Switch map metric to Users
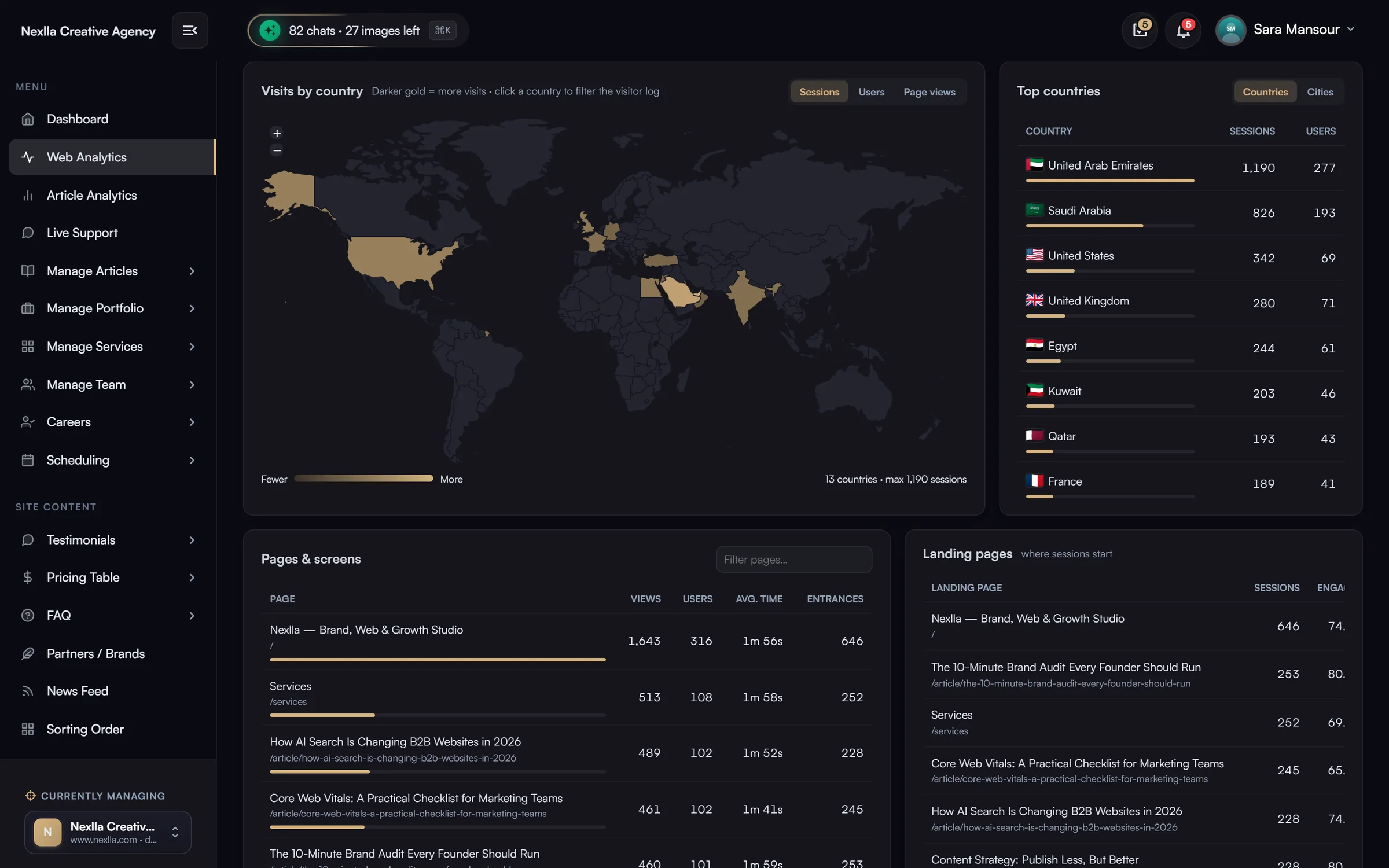This screenshot has height=868, width=1389. tap(871, 91)
